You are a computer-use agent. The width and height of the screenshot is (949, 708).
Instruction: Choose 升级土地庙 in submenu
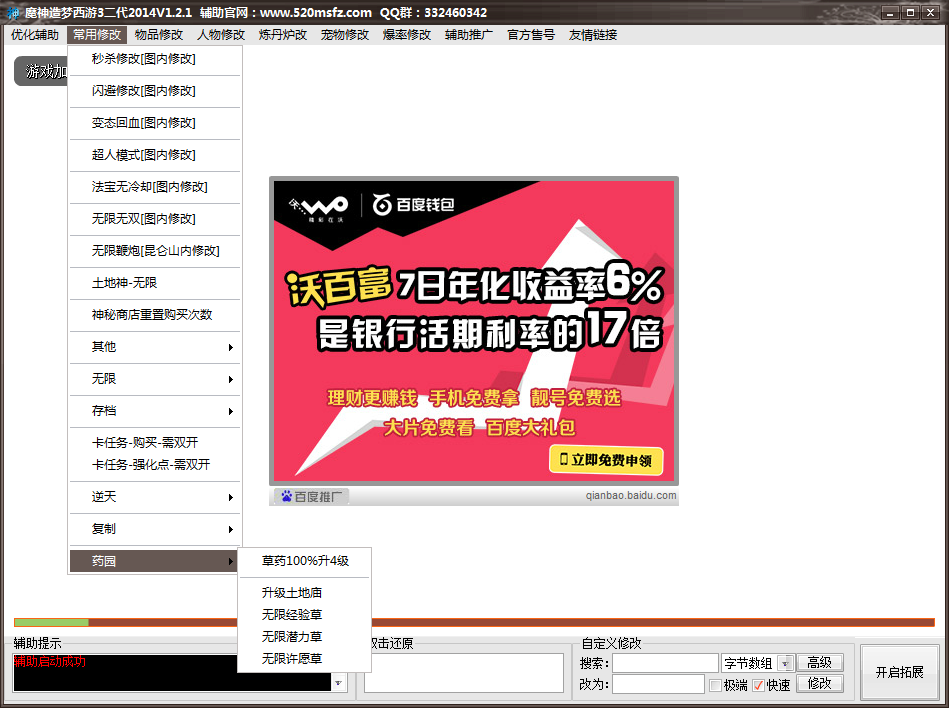pos(304,593)
